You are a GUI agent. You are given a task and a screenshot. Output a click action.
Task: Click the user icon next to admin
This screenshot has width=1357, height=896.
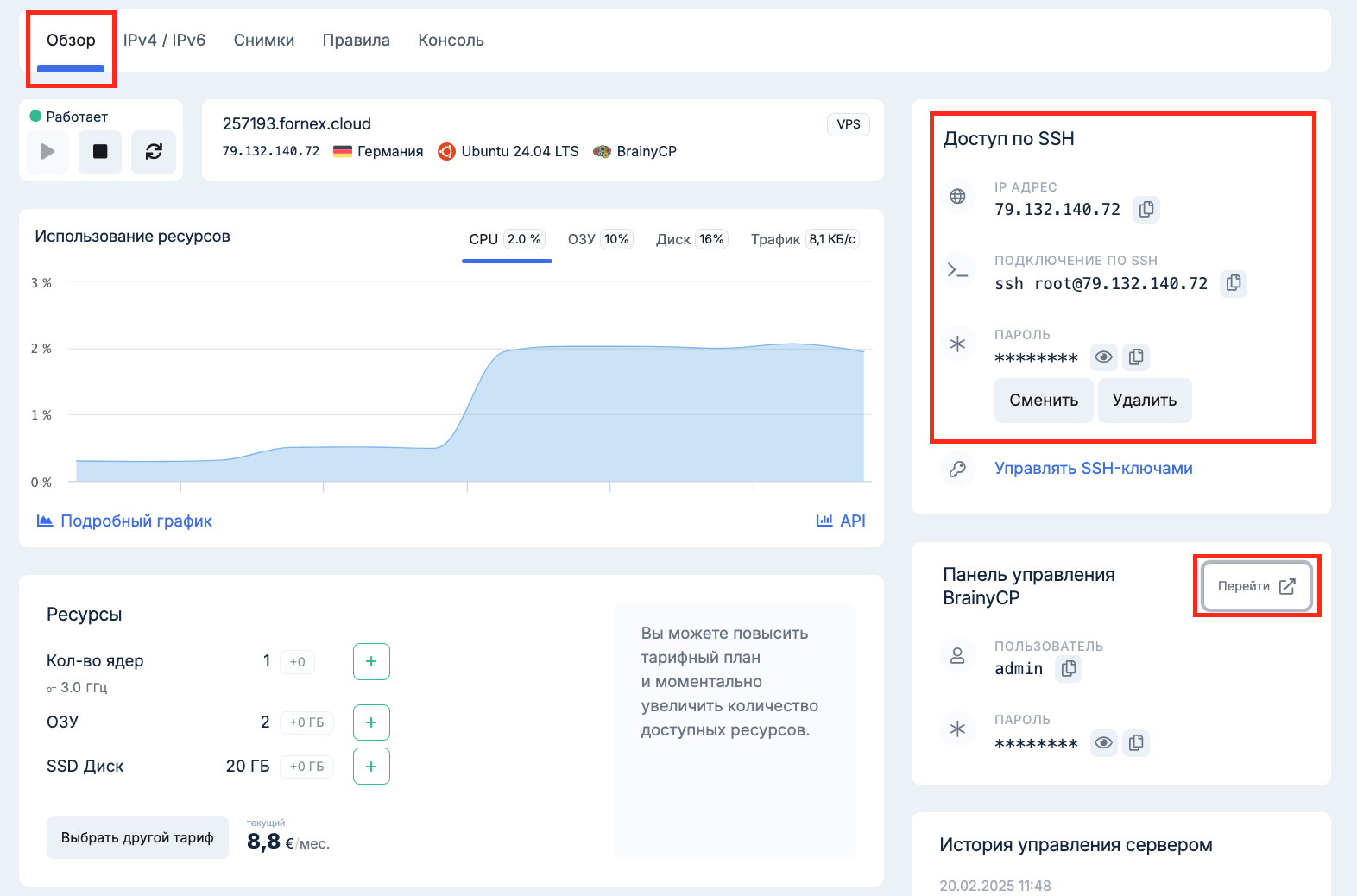tap(957, 656)
